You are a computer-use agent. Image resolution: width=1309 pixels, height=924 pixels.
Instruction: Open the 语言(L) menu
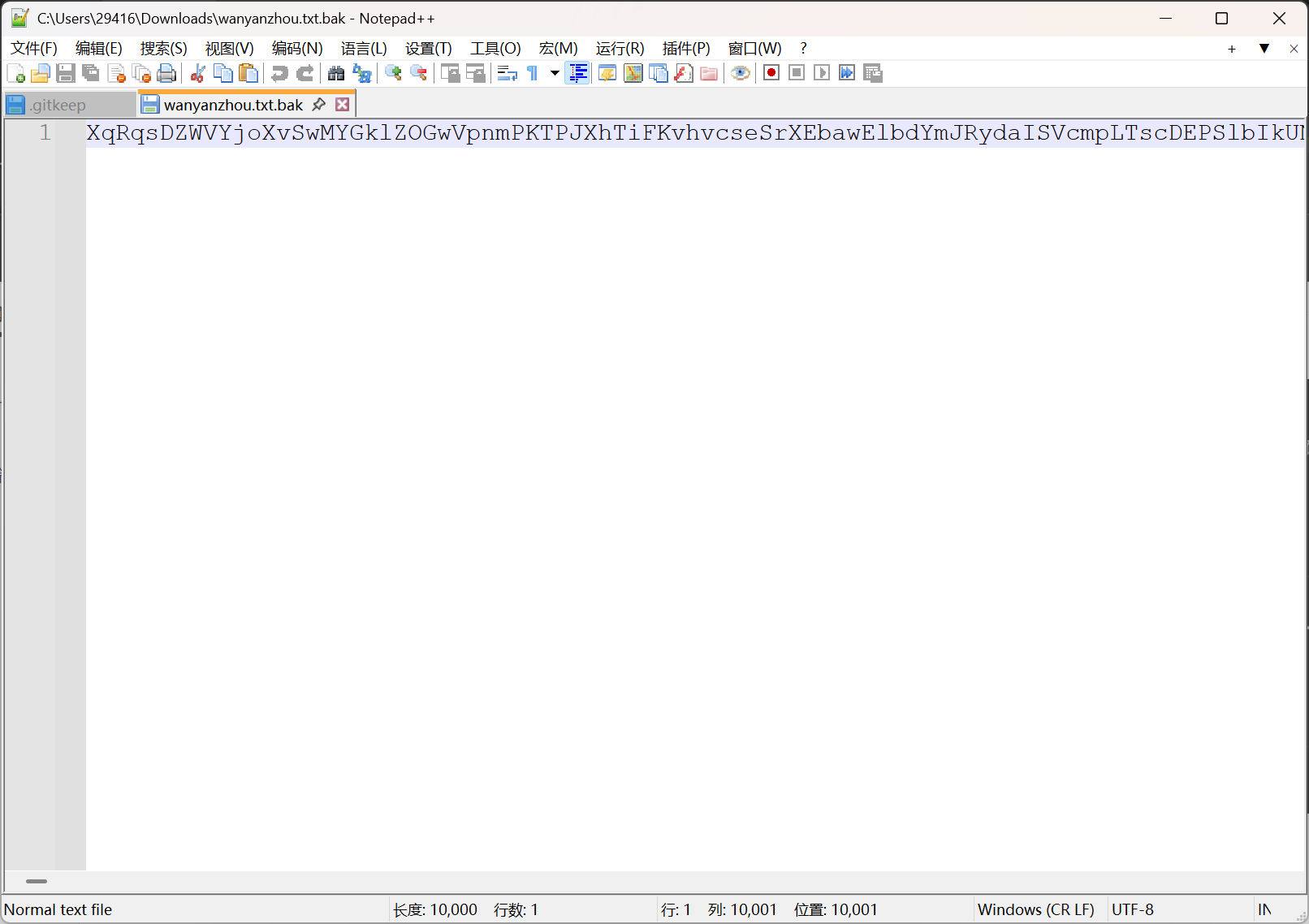point(364,49)
